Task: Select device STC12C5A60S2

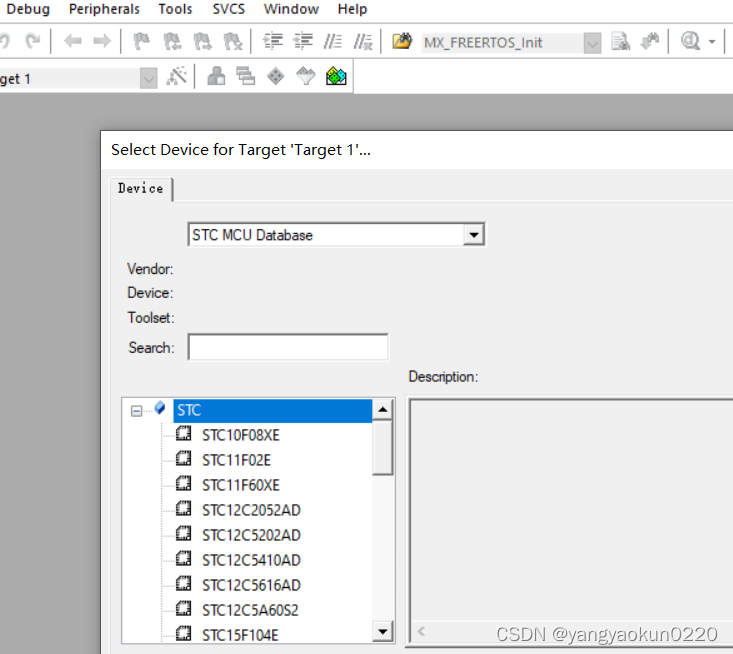Action: pyautogui.click(x=250, y=610)
